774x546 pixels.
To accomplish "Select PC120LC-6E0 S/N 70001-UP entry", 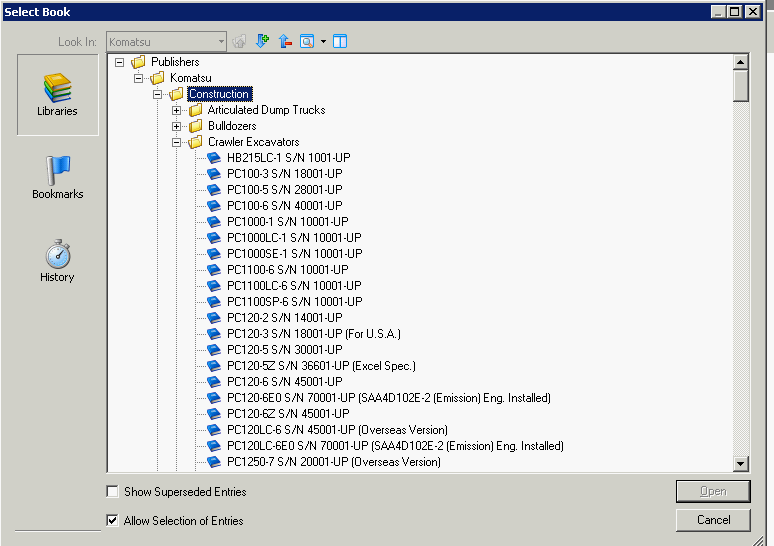I will tap(395, 446).
